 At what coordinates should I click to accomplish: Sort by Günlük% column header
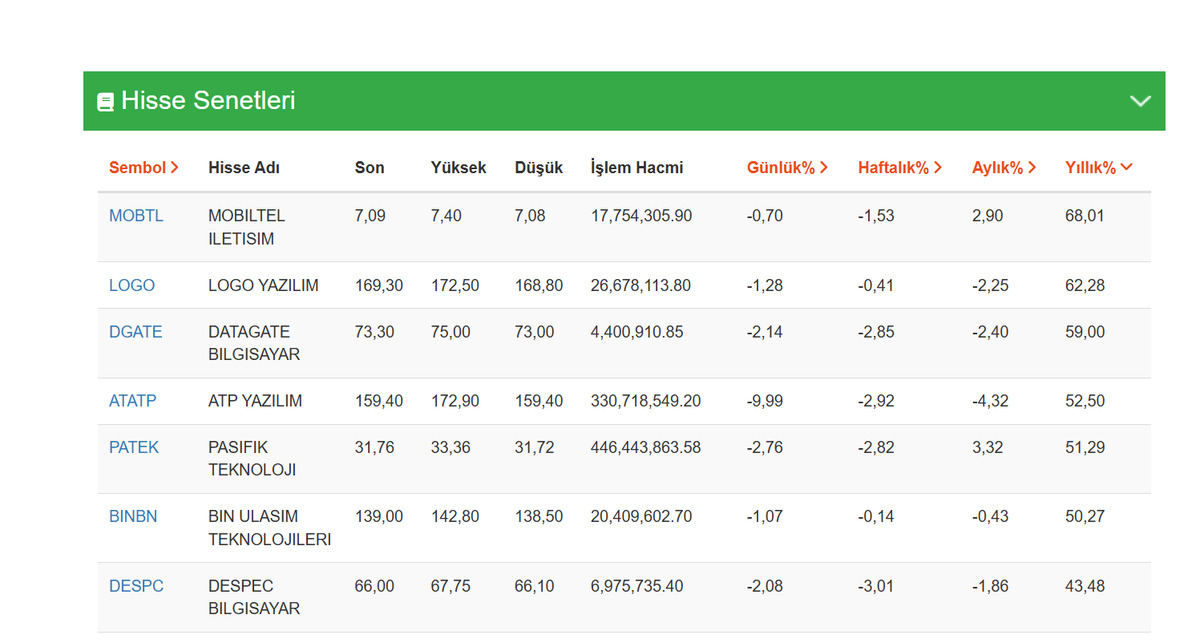[787, 168]
